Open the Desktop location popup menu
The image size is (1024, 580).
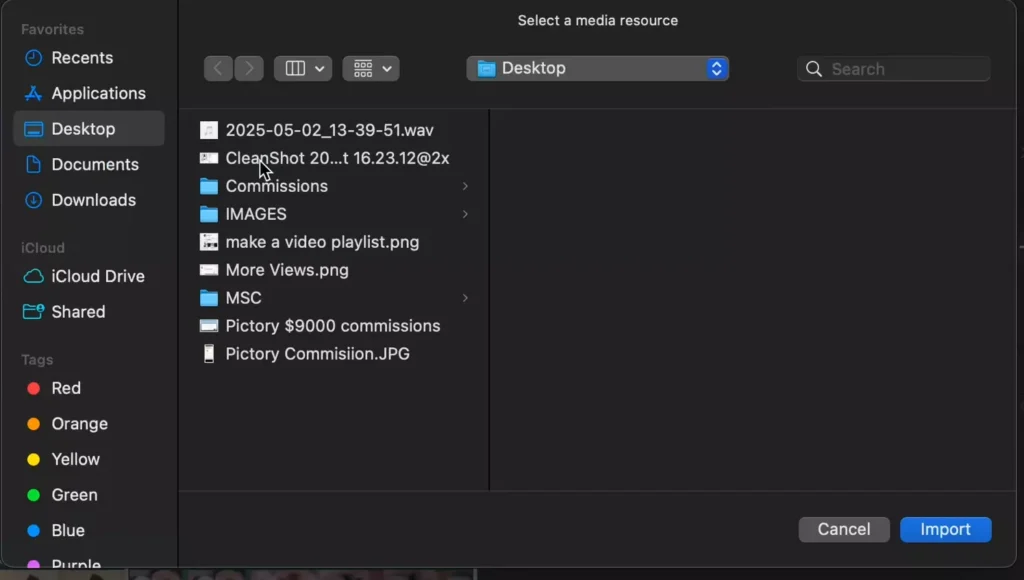[x=598, y=69]
